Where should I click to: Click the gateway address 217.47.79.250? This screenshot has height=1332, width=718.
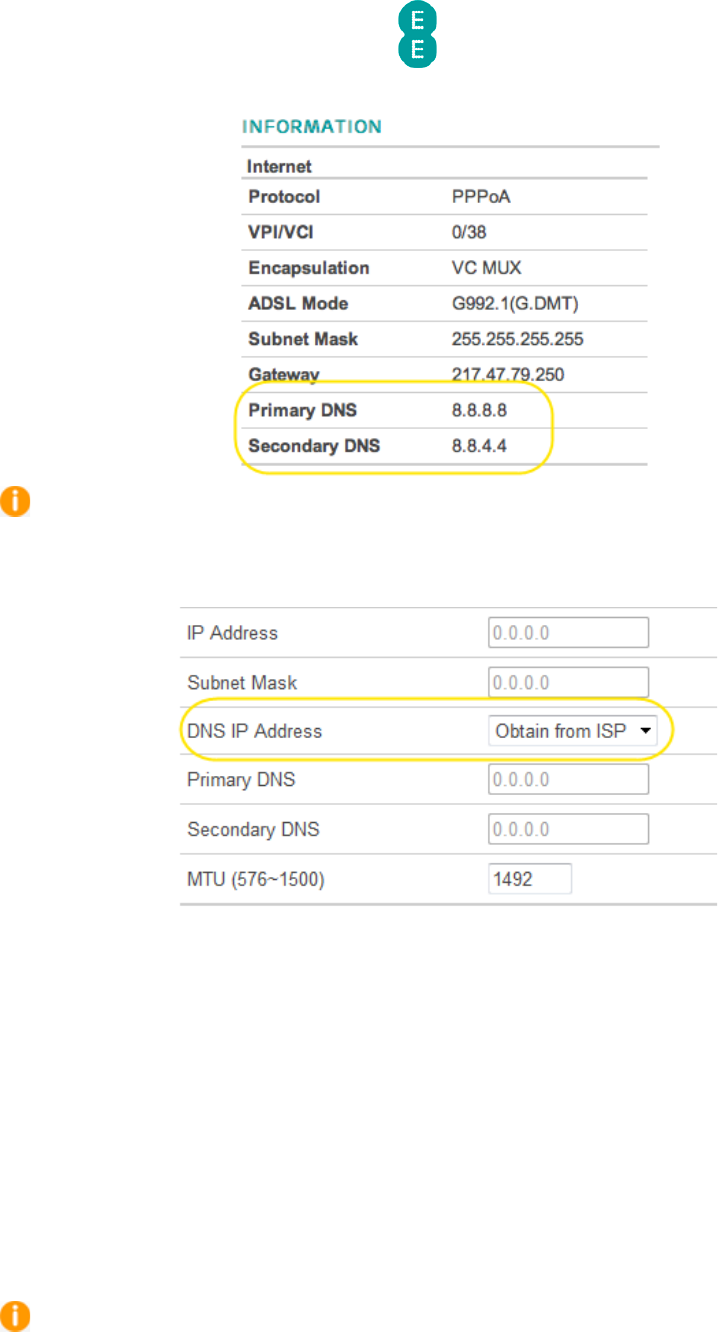[x=510, y=375]
